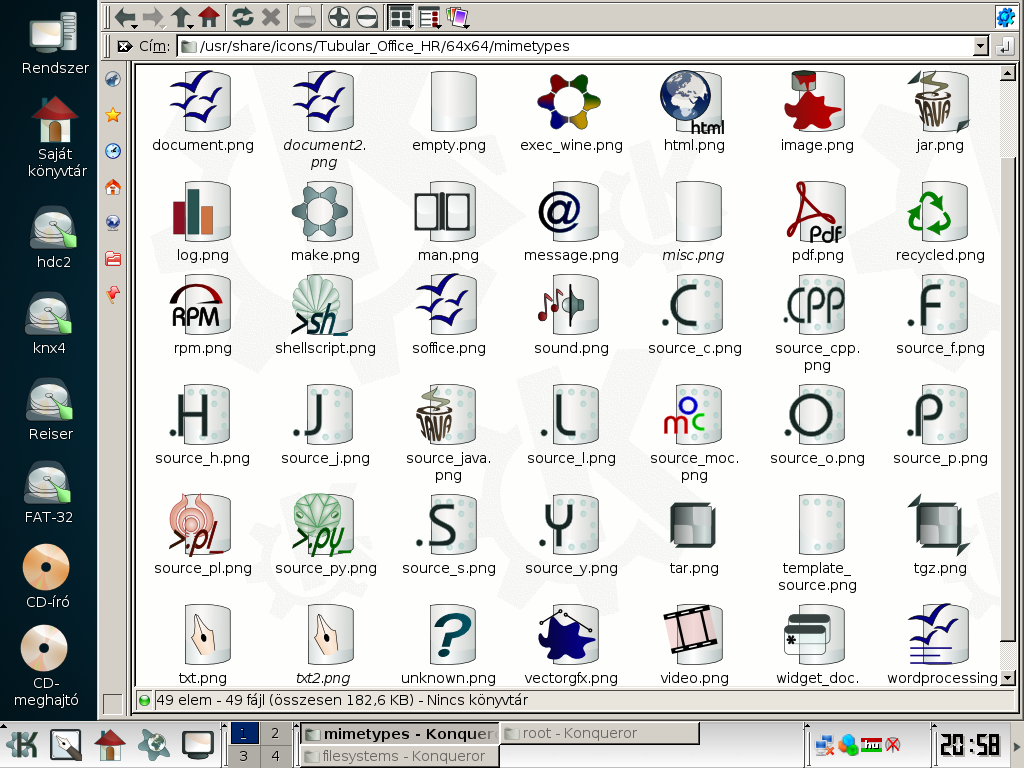1024x768 pixels.
Task: Open the network globe sidebar tab
Action: pos(113,223)
